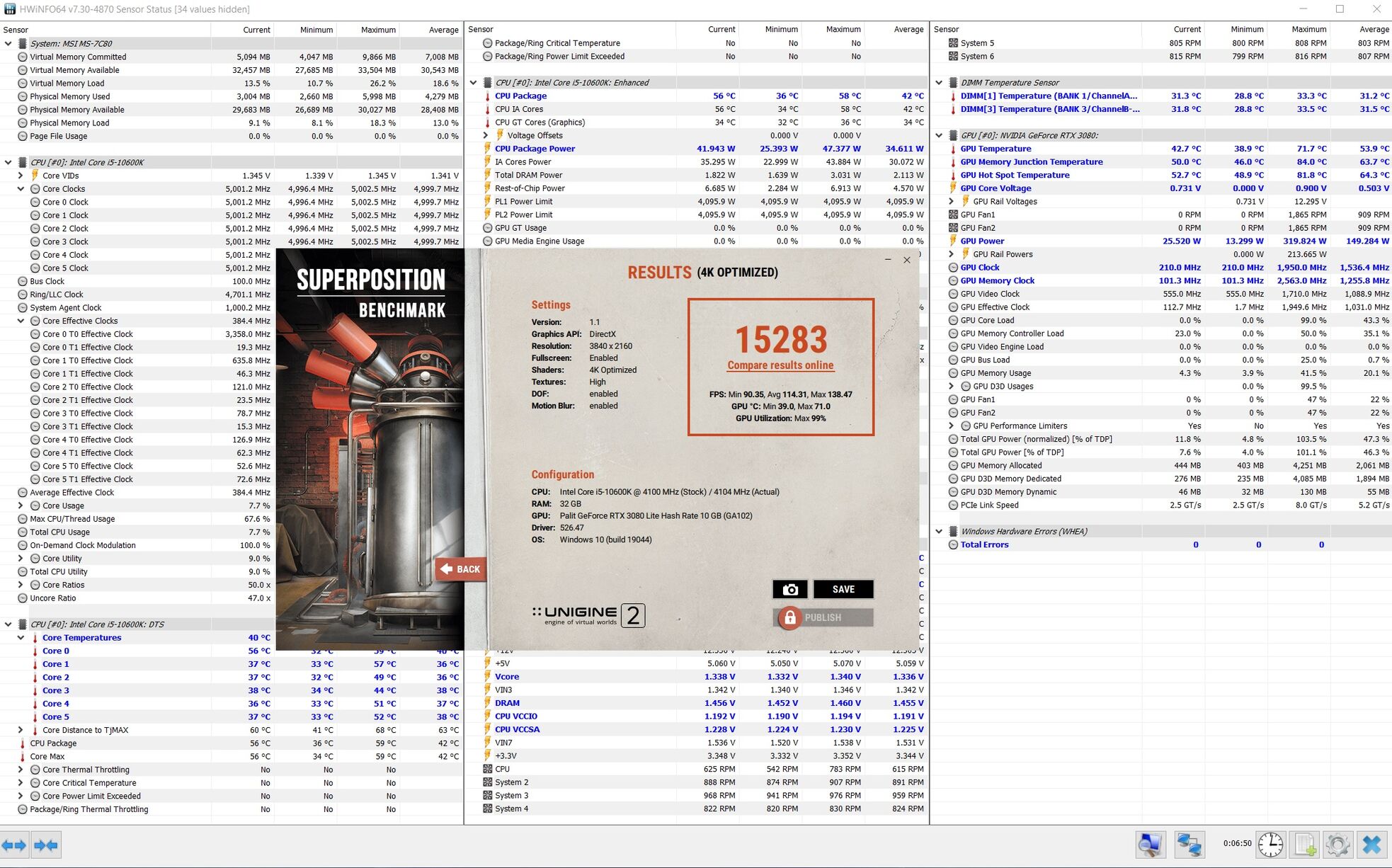Click the BACK button in Superposition
Viewport: 1392px width, 868px height.
(461, 569)
